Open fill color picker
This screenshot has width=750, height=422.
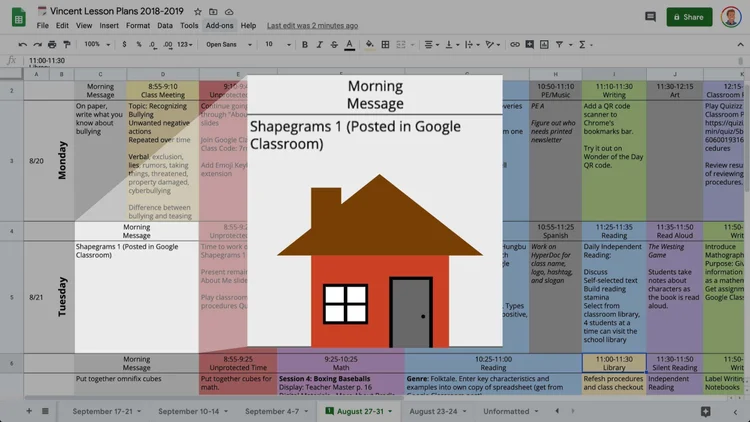[x=369, y=44]
